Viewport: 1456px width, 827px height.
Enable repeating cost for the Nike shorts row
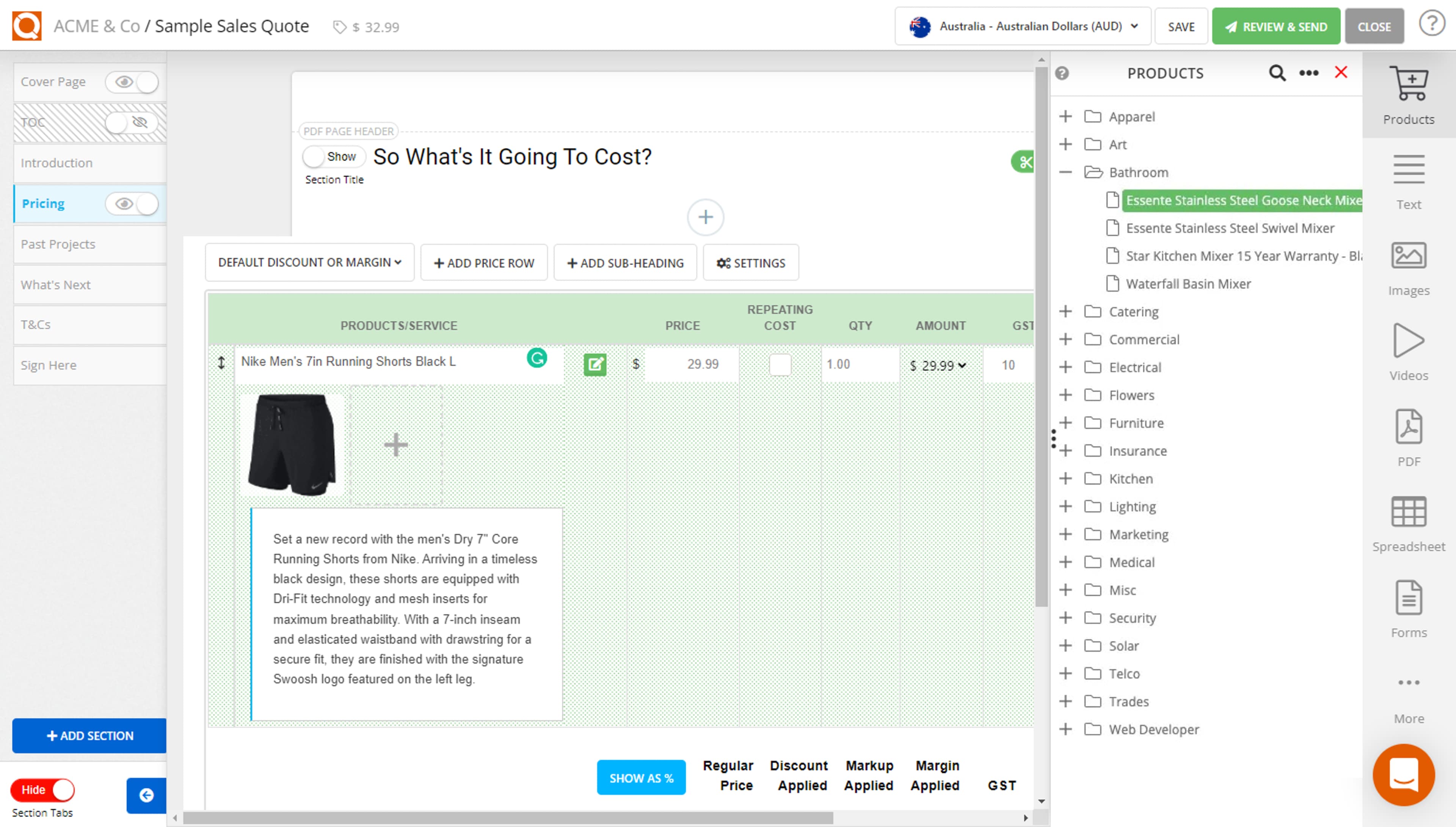(x=780, y=365)
